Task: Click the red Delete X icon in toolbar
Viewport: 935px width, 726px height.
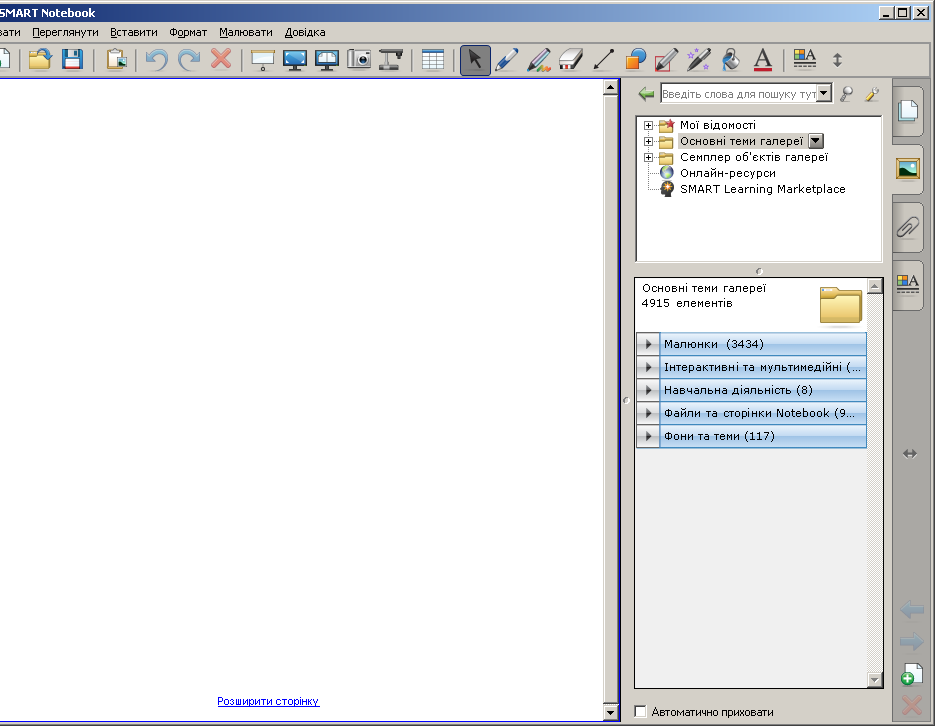Action: (221, 59)
